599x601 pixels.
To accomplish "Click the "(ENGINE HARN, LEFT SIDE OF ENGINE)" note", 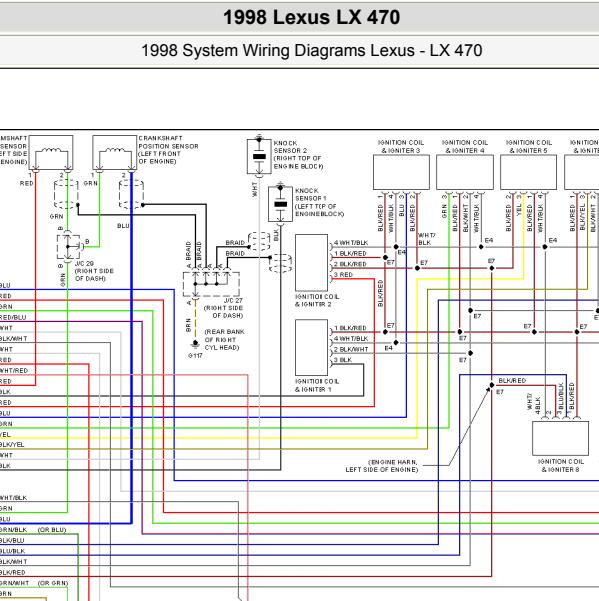I will click(x=382, y=466).
